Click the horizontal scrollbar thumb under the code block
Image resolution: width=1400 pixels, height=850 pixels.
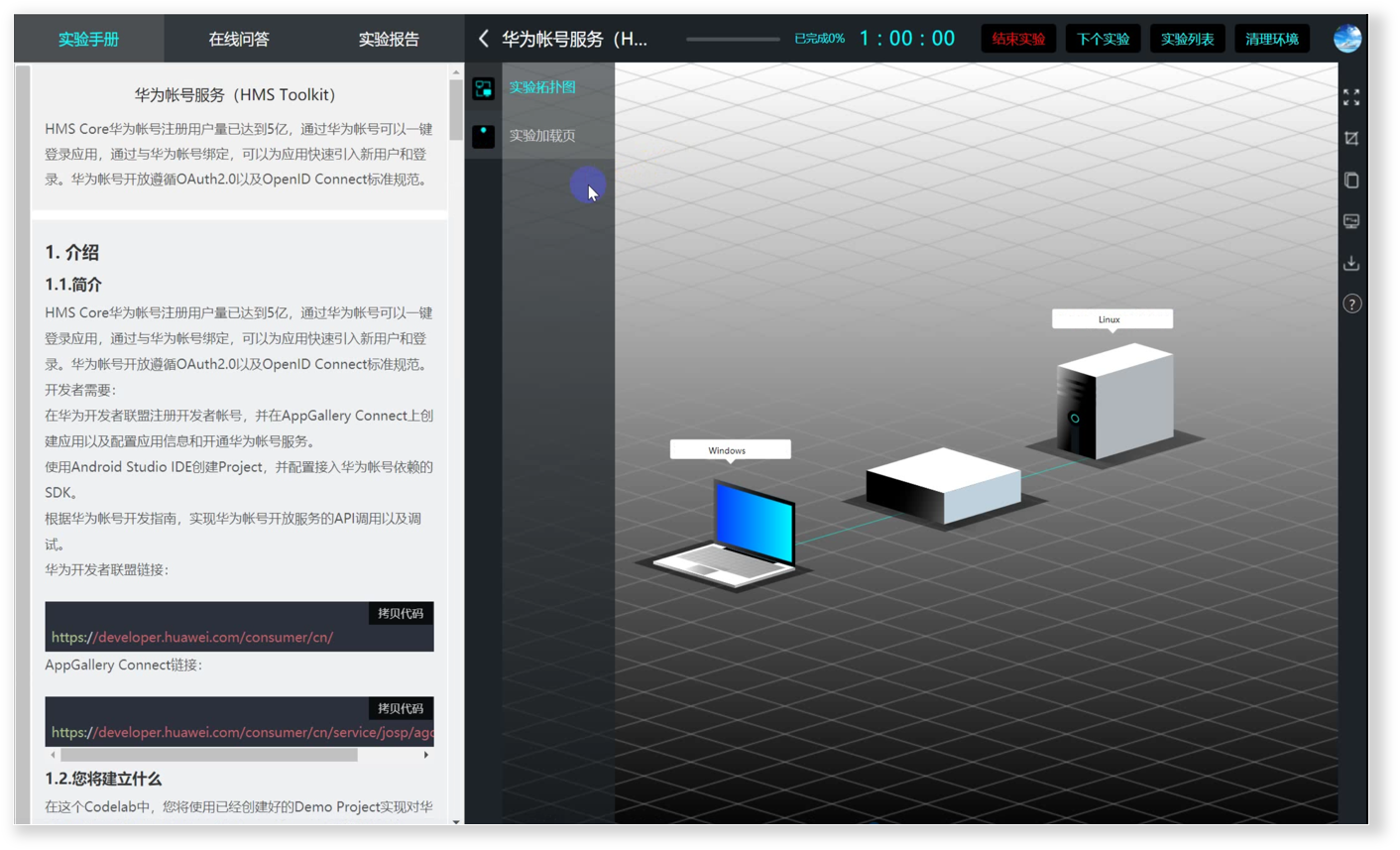coord(208,755)
